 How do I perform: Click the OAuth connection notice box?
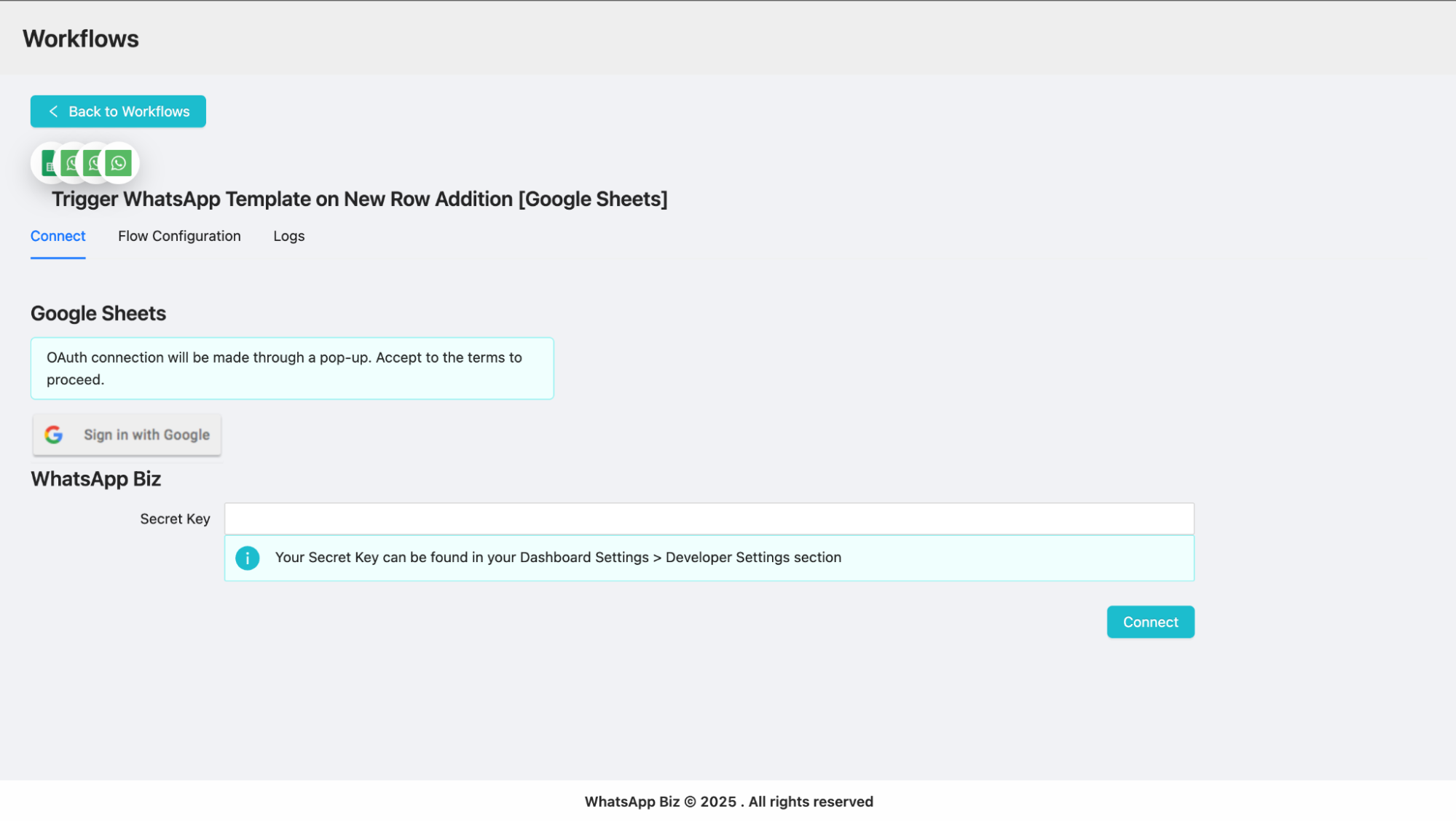(292, 368)
